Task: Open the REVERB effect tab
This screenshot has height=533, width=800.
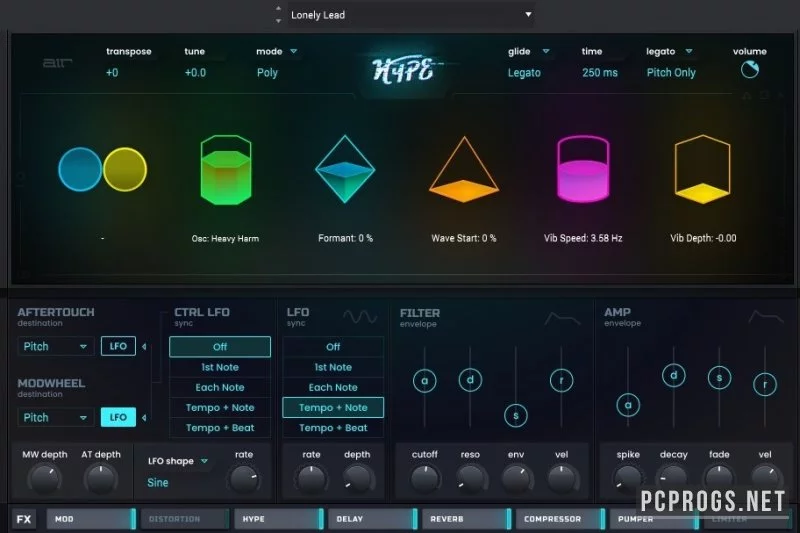Action: [x=467, y=519]
